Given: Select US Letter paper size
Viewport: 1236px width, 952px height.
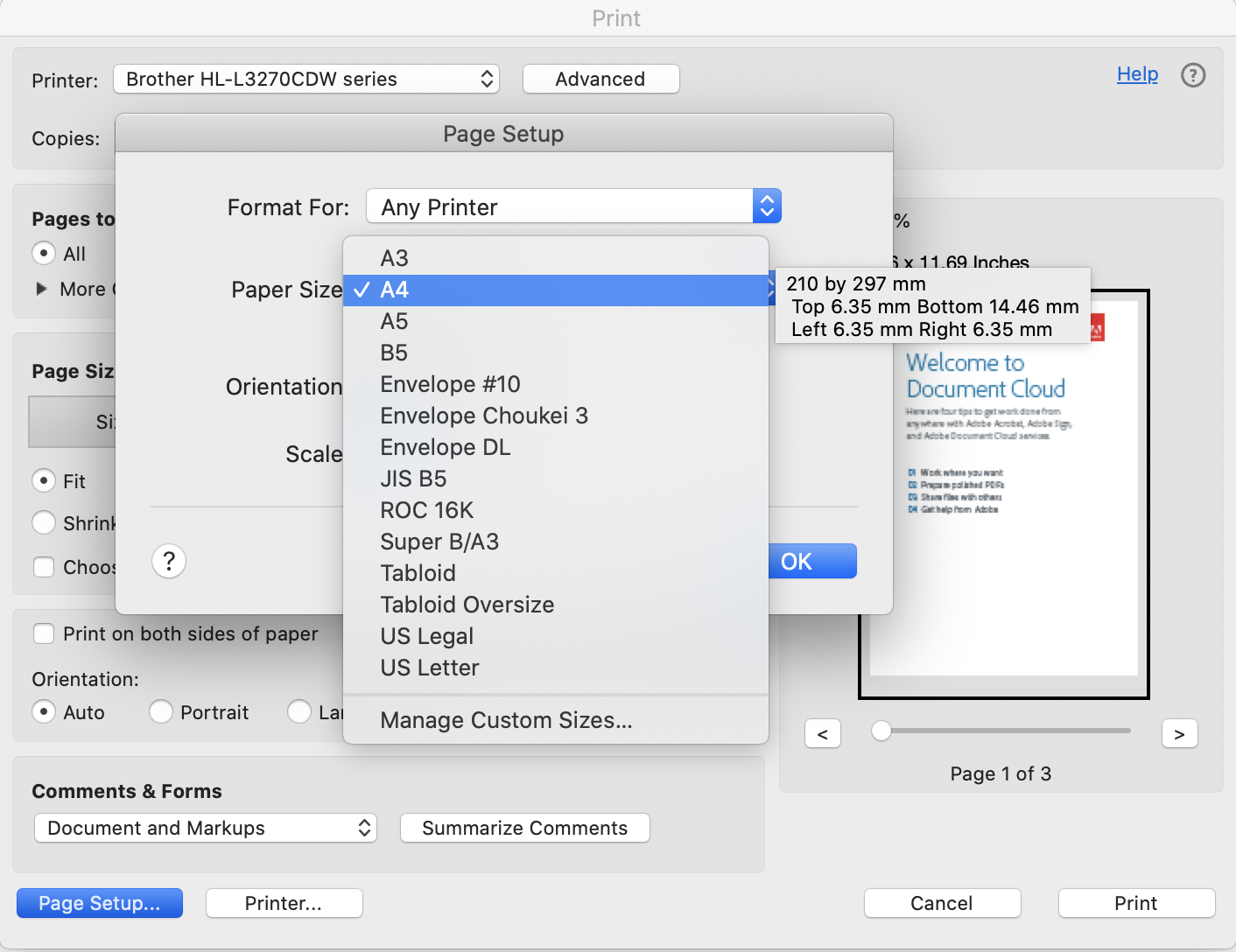Looking at the screenshot, I should (429, 668).
